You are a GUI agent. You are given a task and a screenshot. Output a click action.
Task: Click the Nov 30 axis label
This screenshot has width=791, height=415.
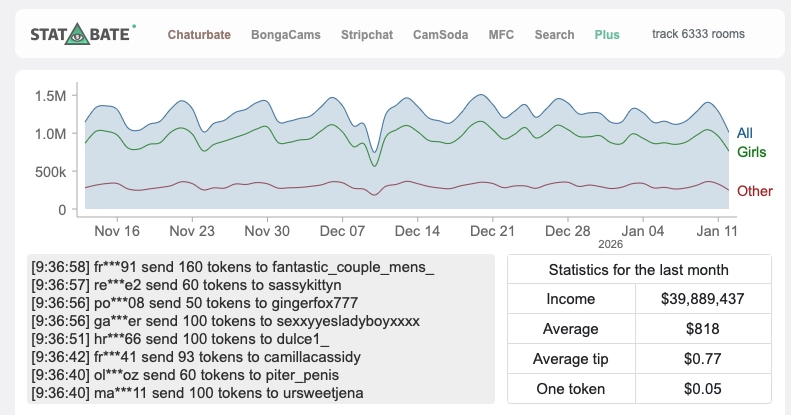267,231
